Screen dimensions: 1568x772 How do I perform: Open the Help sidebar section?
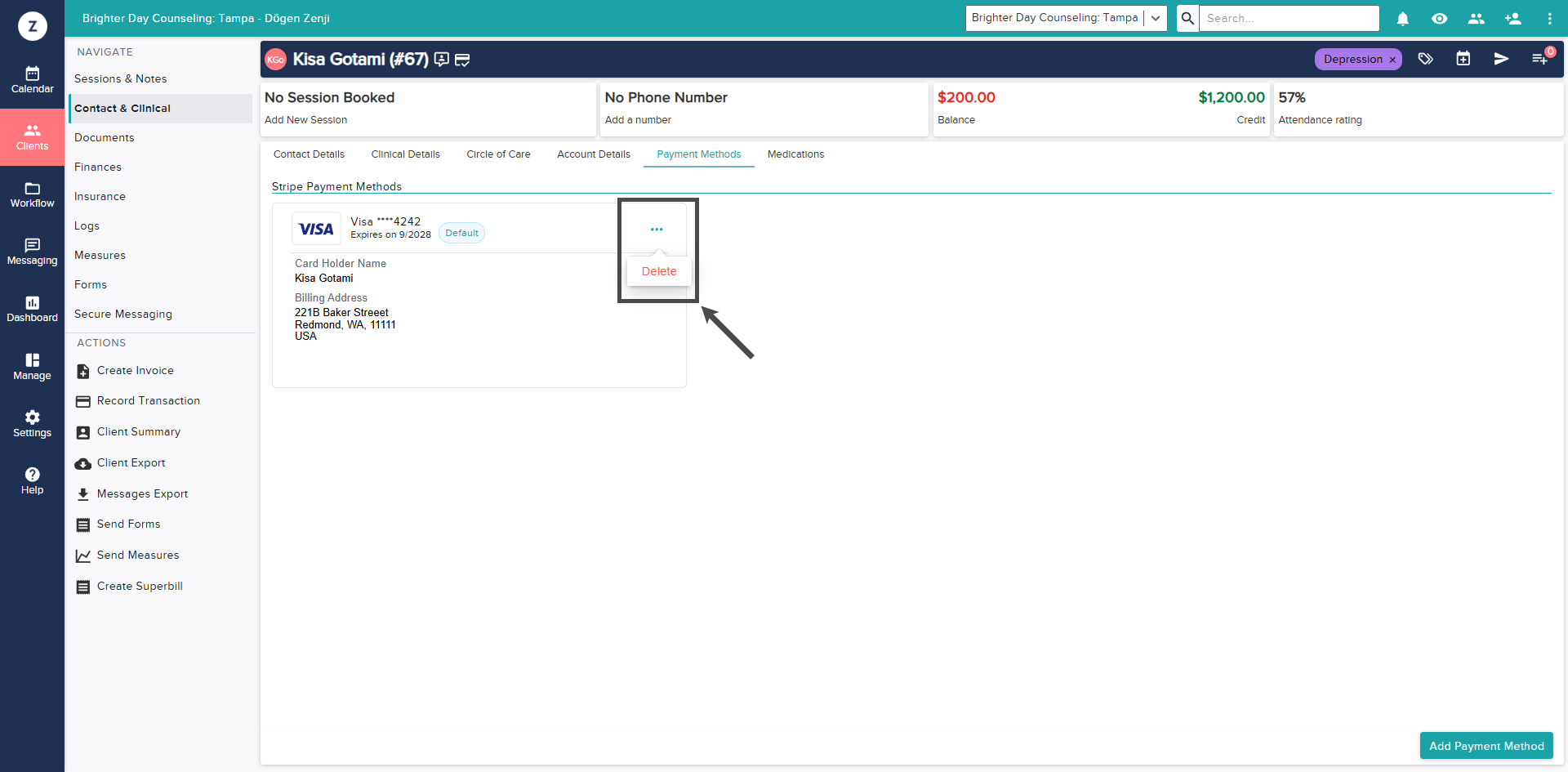(x=32, y=481)
